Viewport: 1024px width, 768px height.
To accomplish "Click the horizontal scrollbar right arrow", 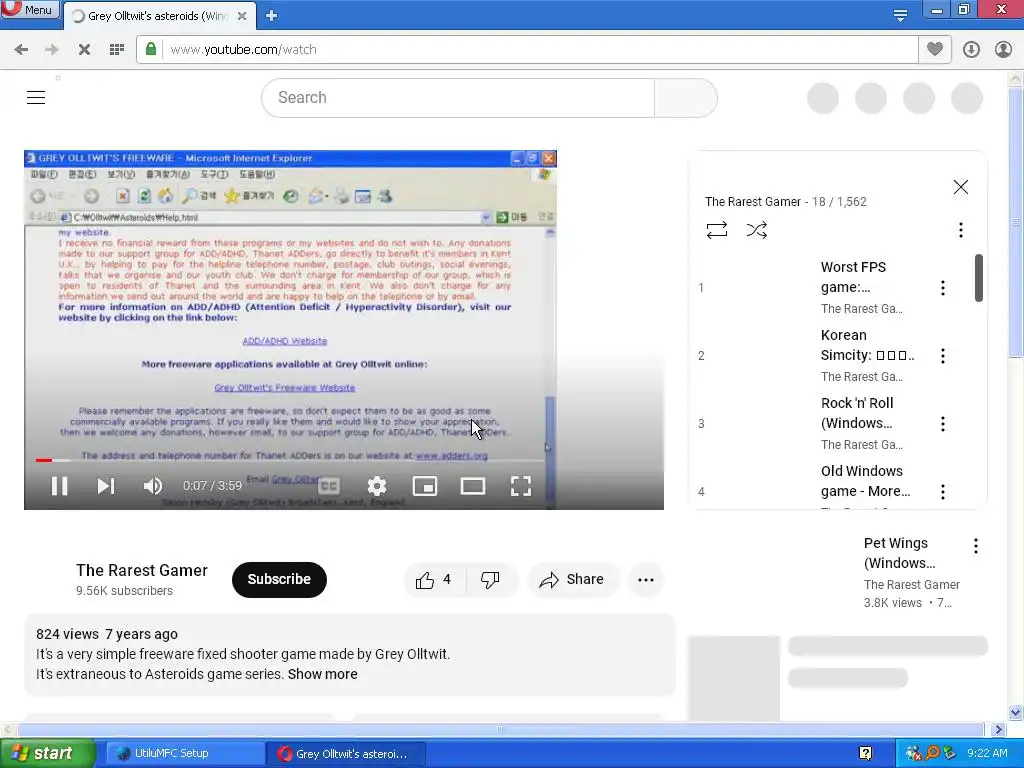I will coord(999,729).
